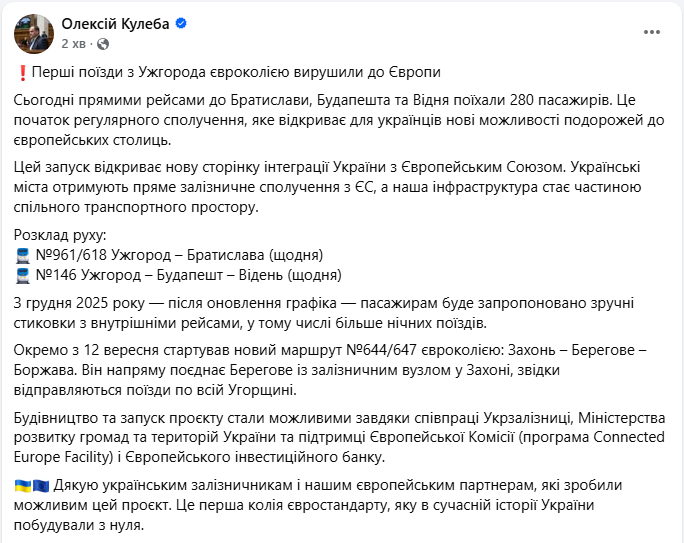Open the three-dot post options menu

tap(651, 32)
